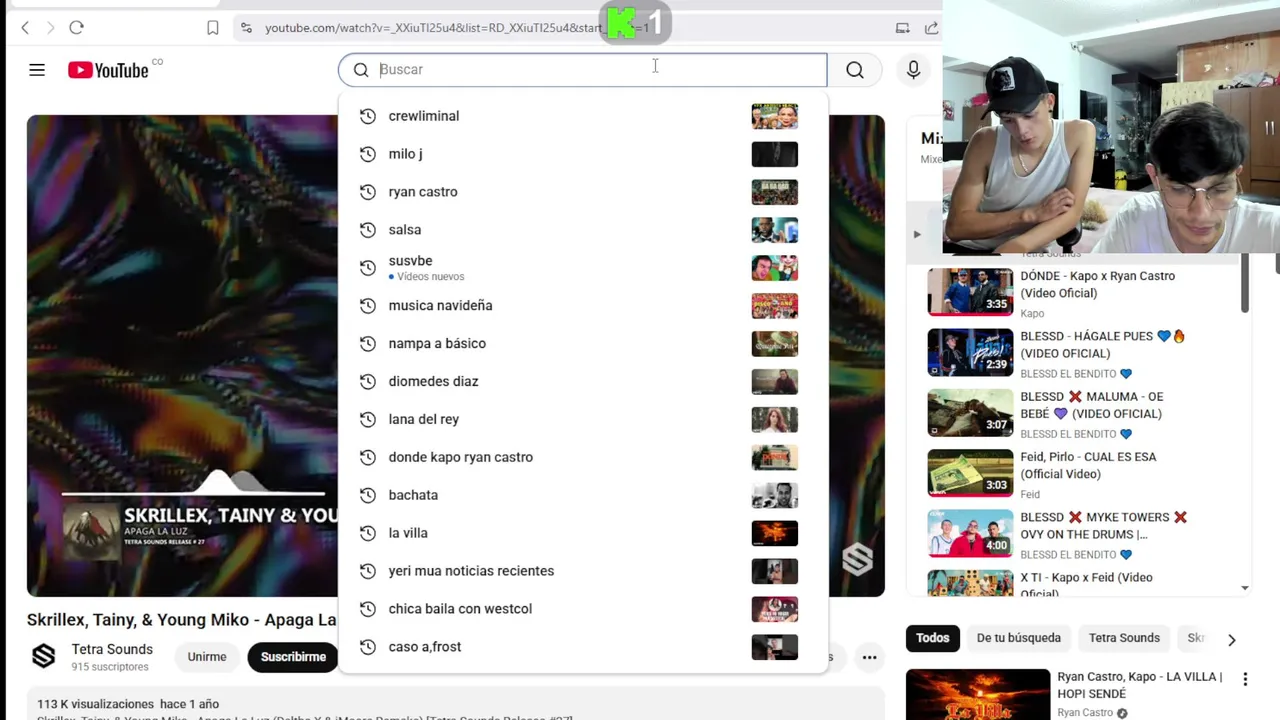Click the browser forward arrow
The height and width of the screenshot is (720, 1280).
(x=50, y=28)
